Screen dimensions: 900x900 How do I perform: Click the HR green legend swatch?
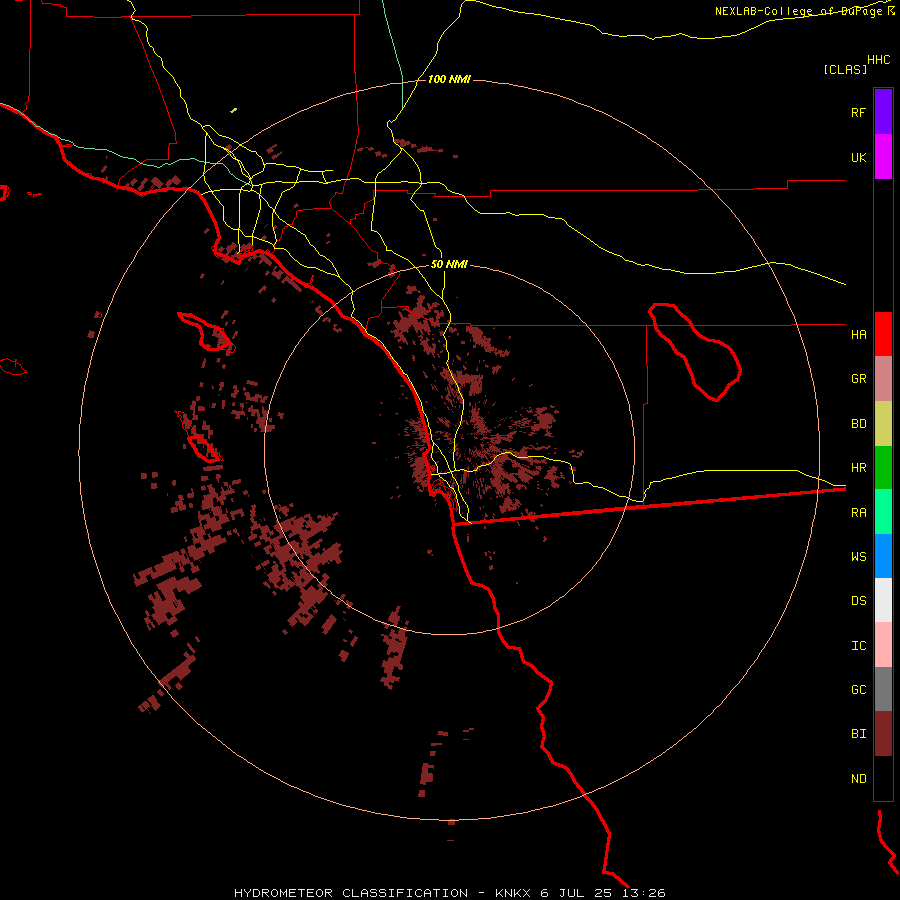click(883, 468)
